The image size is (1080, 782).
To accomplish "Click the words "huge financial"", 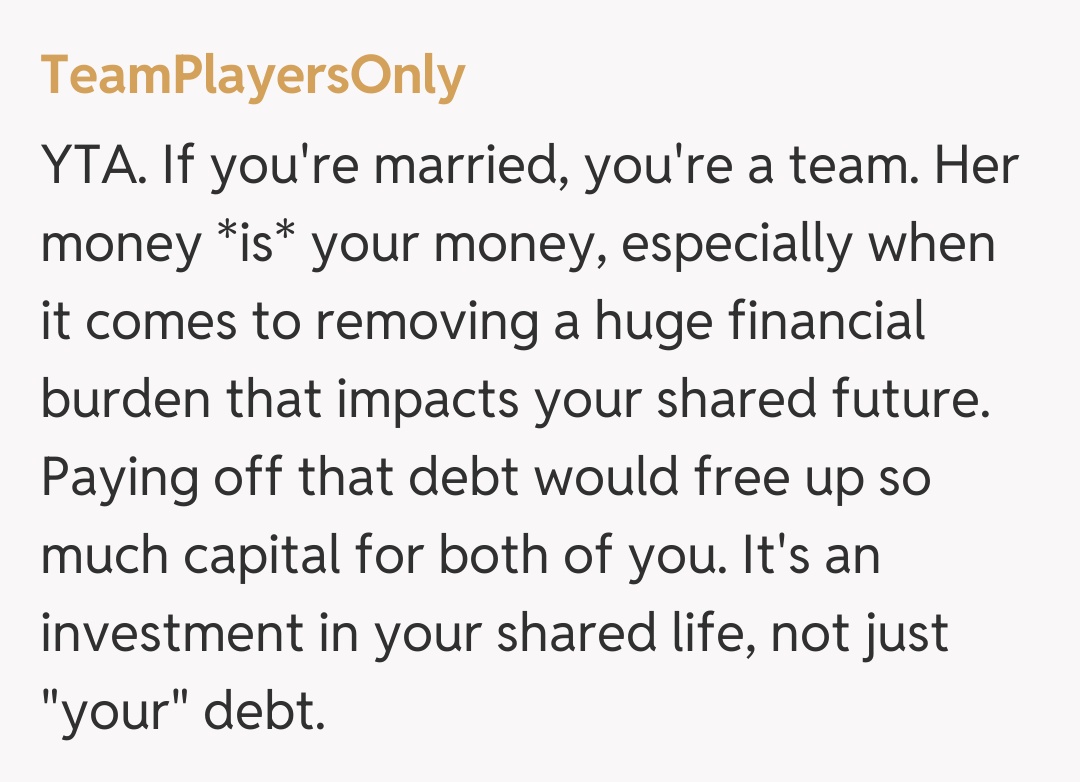I will (x=762, y=323).
